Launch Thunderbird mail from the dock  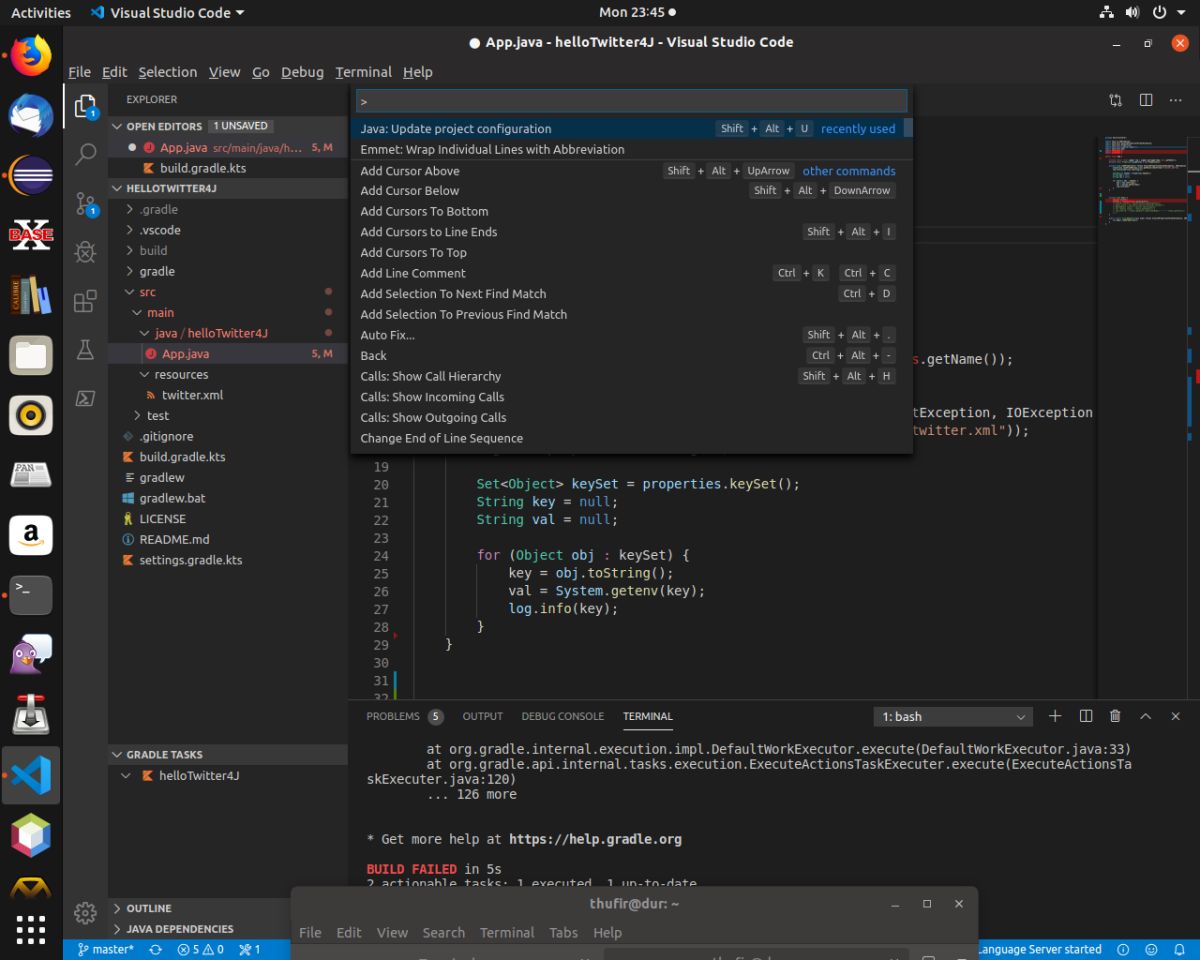point(31,115)
